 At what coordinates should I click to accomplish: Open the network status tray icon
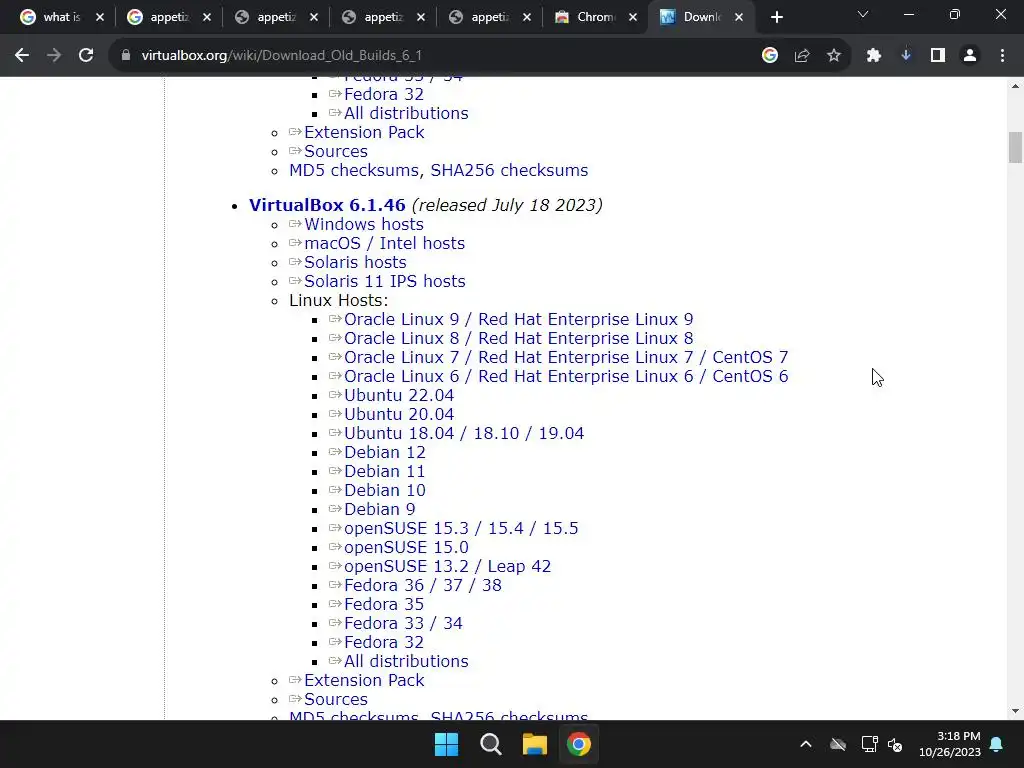[869, 744]
